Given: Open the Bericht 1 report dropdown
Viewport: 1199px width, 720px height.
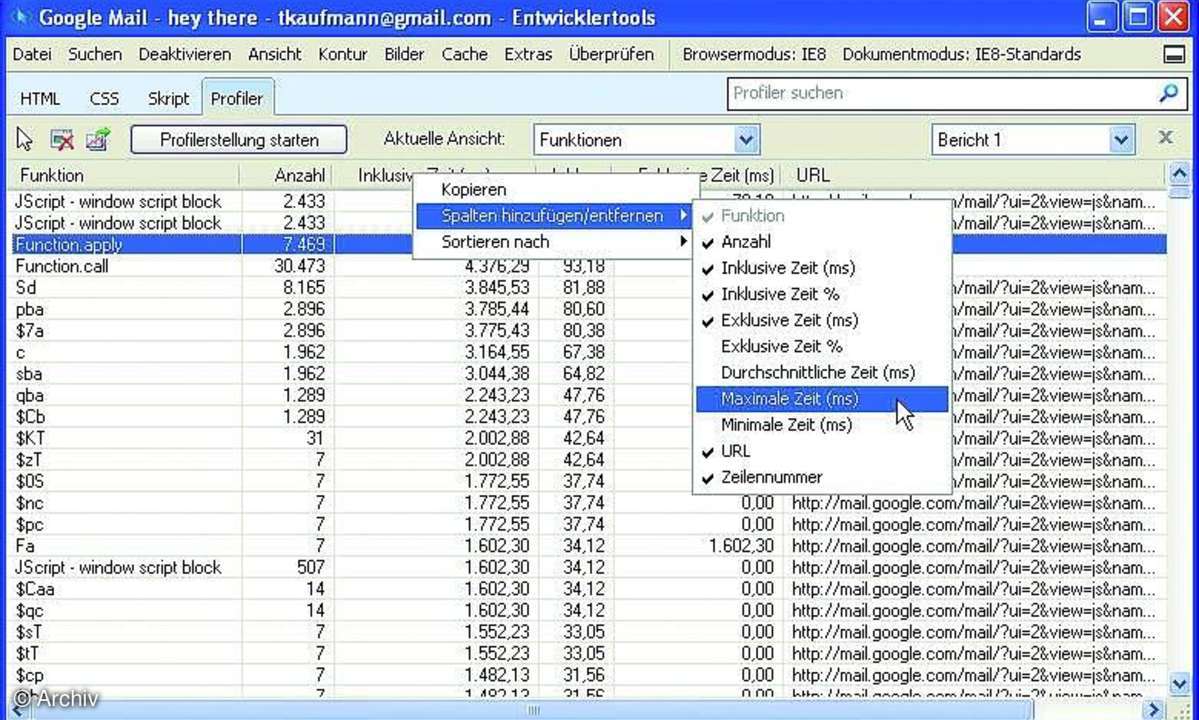Looking at the screenshot, I should pos(1120,140).
